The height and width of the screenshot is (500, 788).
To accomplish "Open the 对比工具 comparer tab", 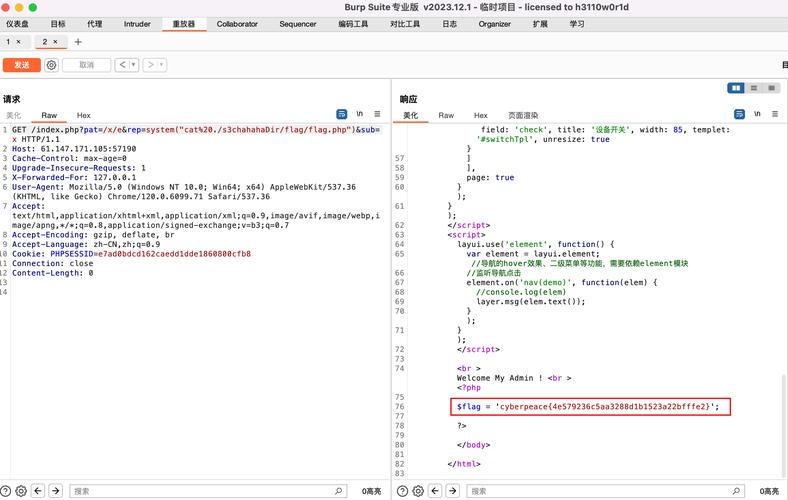I will pyautogui.click(x=405, y=24).
